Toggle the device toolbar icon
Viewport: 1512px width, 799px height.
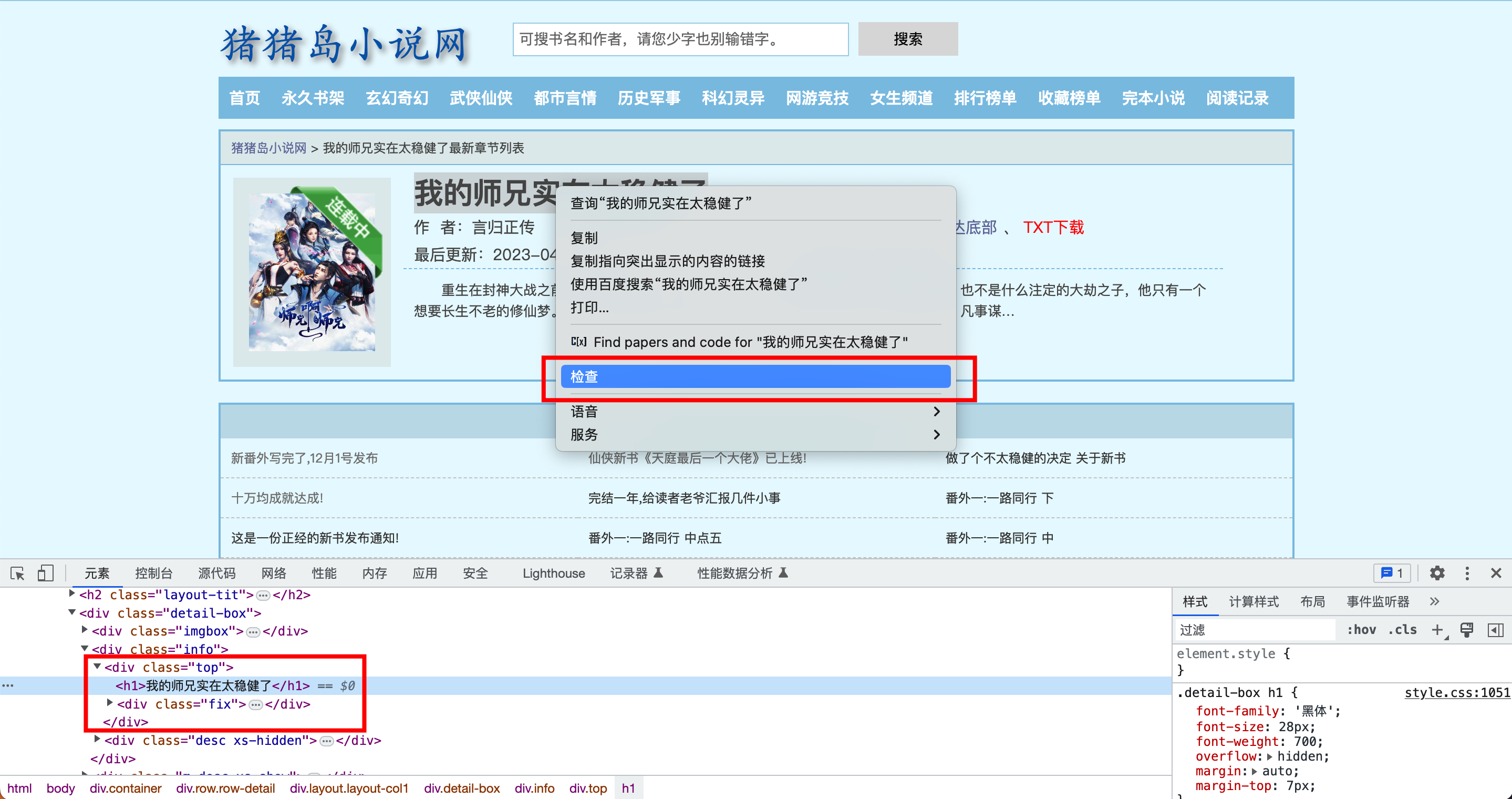tap(45, 573)
